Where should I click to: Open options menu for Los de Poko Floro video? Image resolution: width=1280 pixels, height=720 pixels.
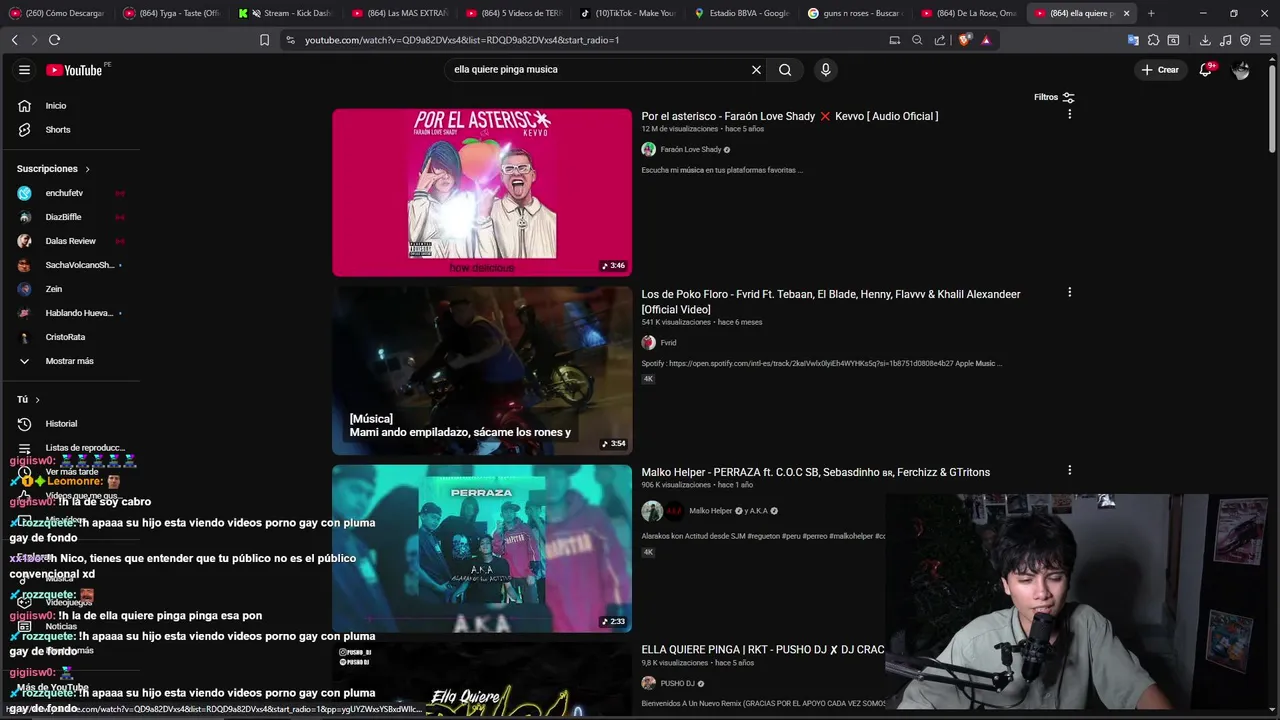coord(1069,293)
